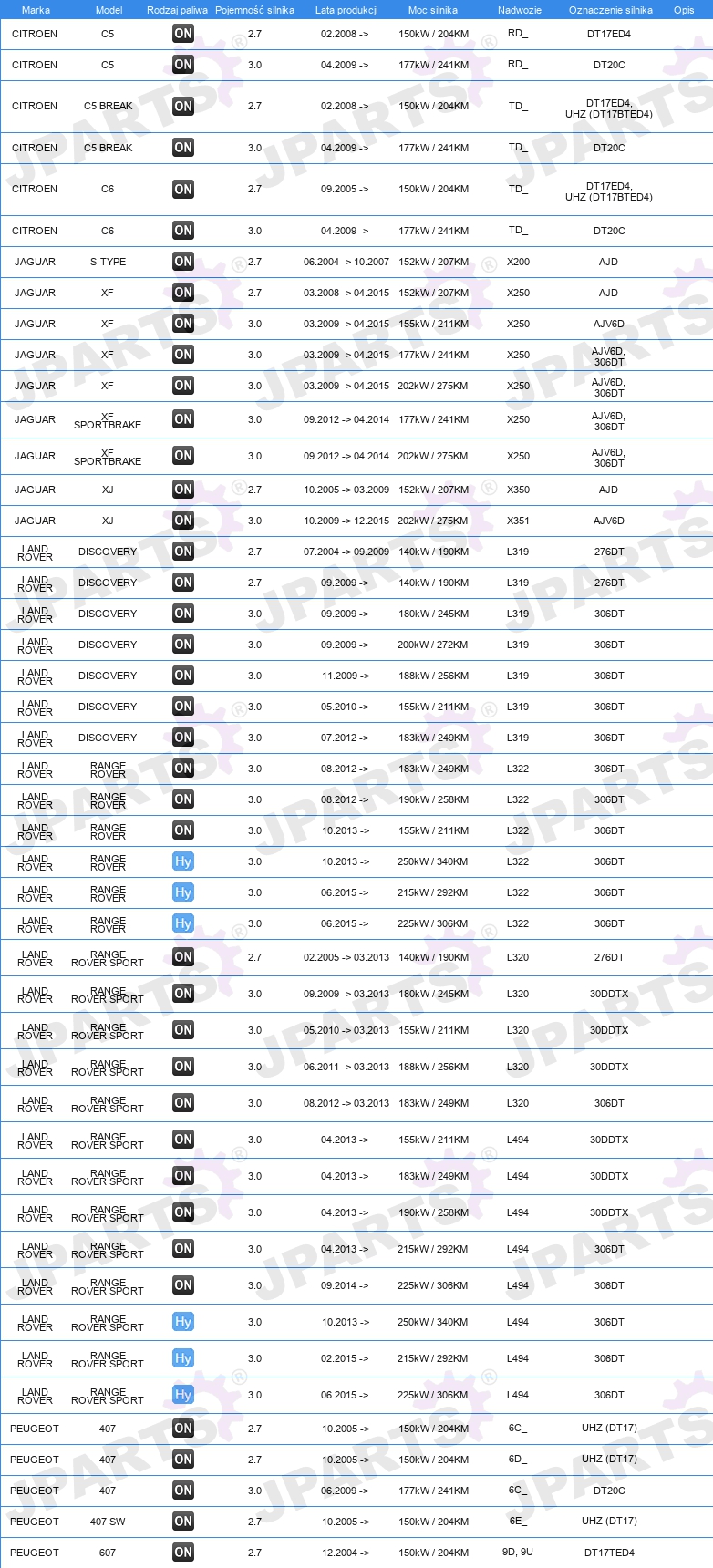The image size is (713, 1568).
Task: Select the X351 body code cell
Action: point(518,521)
